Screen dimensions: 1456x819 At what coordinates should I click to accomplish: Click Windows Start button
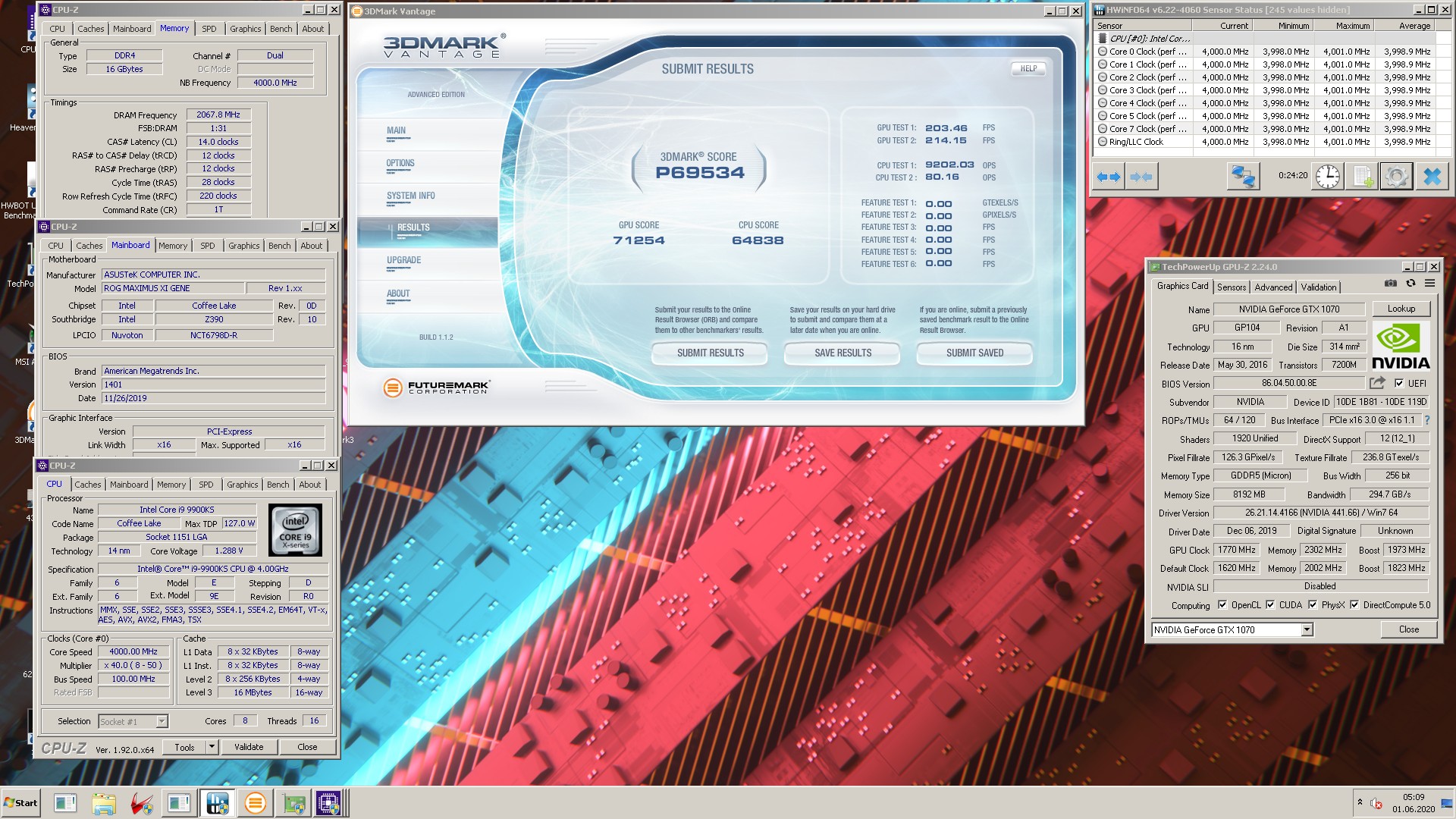[x=20, y=803]
